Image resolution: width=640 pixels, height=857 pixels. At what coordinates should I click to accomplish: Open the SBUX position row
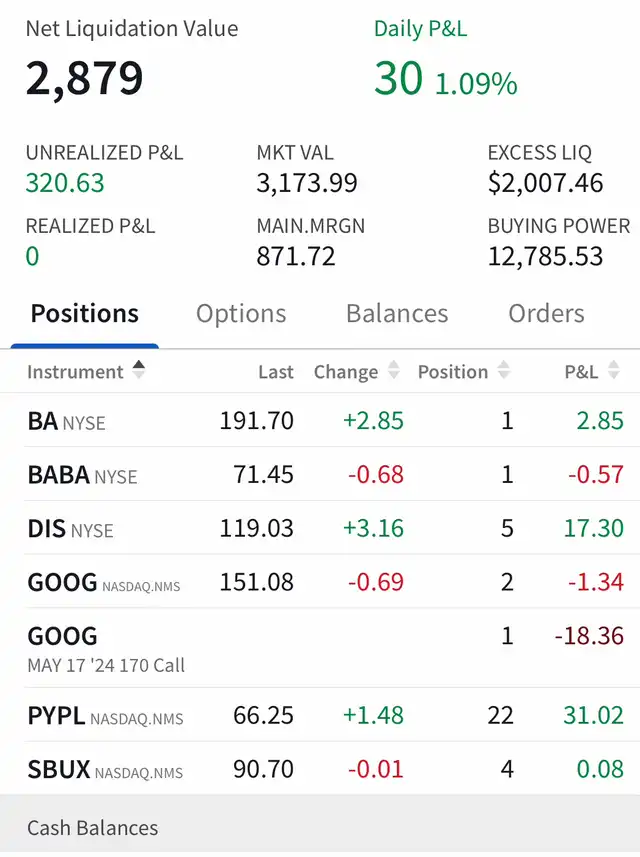pos(320,769)
